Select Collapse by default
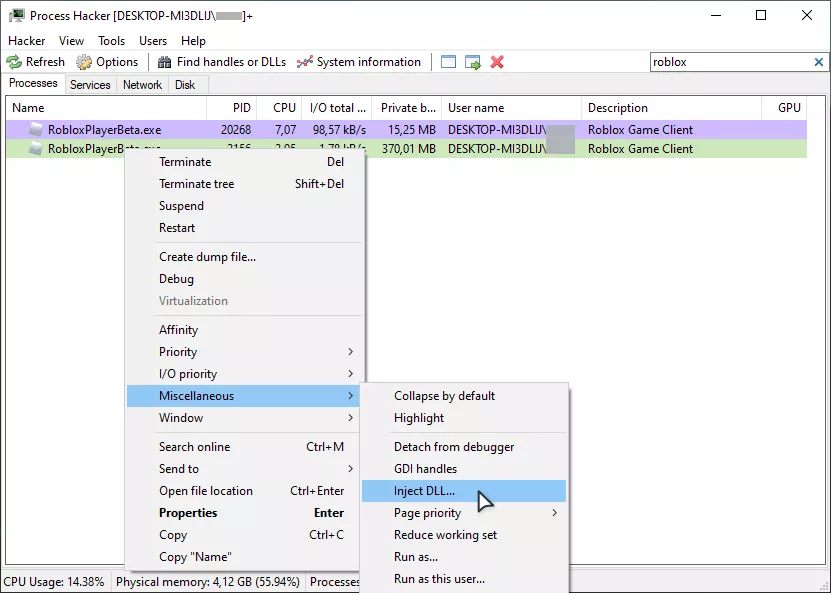The height and width of the screenshot is (593, 831). tap(464, 396)
